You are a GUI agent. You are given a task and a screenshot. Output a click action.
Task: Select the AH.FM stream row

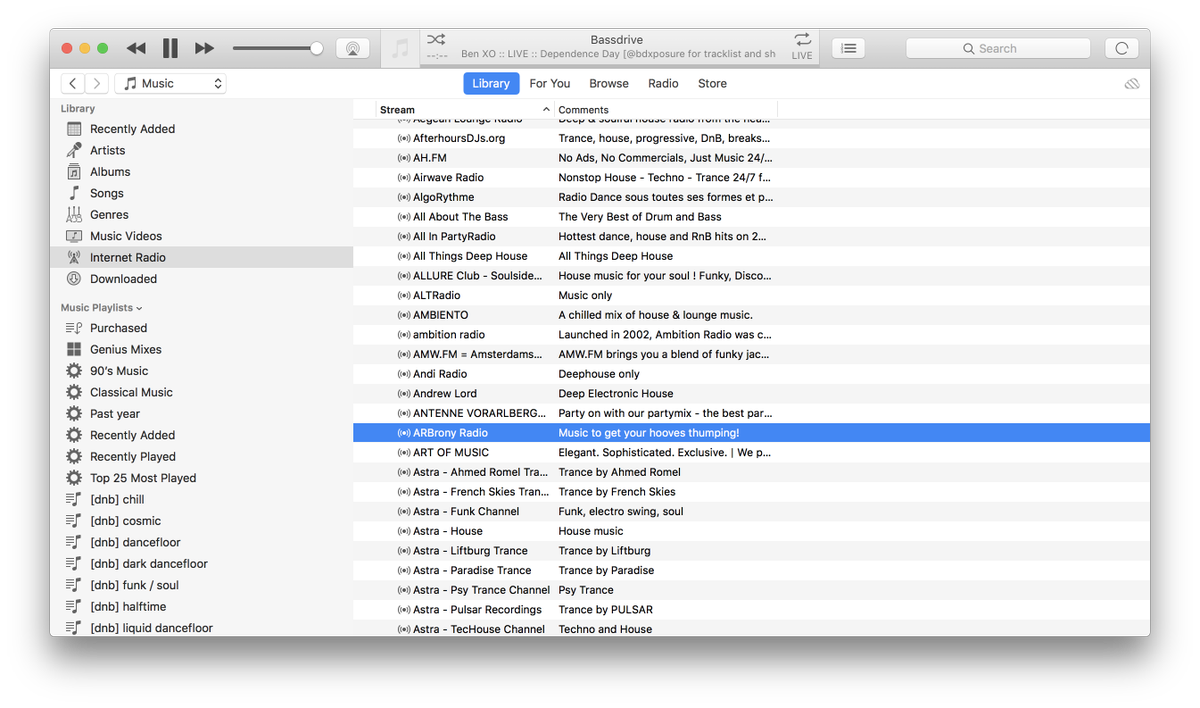pos(751,158)
